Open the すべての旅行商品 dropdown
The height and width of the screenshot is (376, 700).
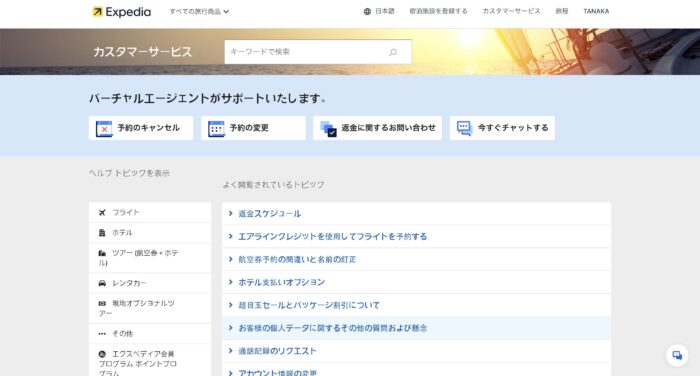[x=199, y=12]
